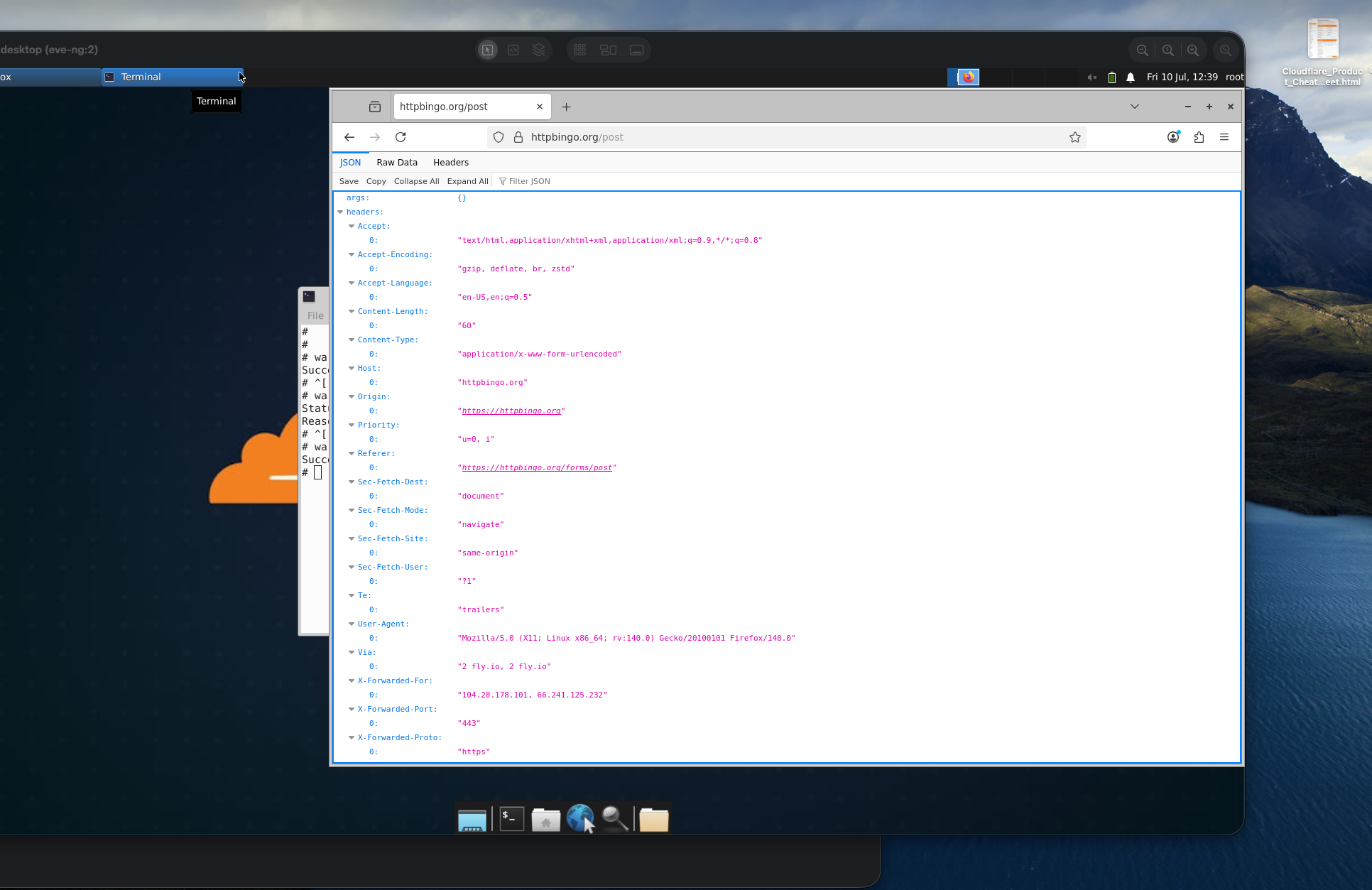Click the root user label in the panel
This screenshot has height=890, width=1372.
point(1234,77)
